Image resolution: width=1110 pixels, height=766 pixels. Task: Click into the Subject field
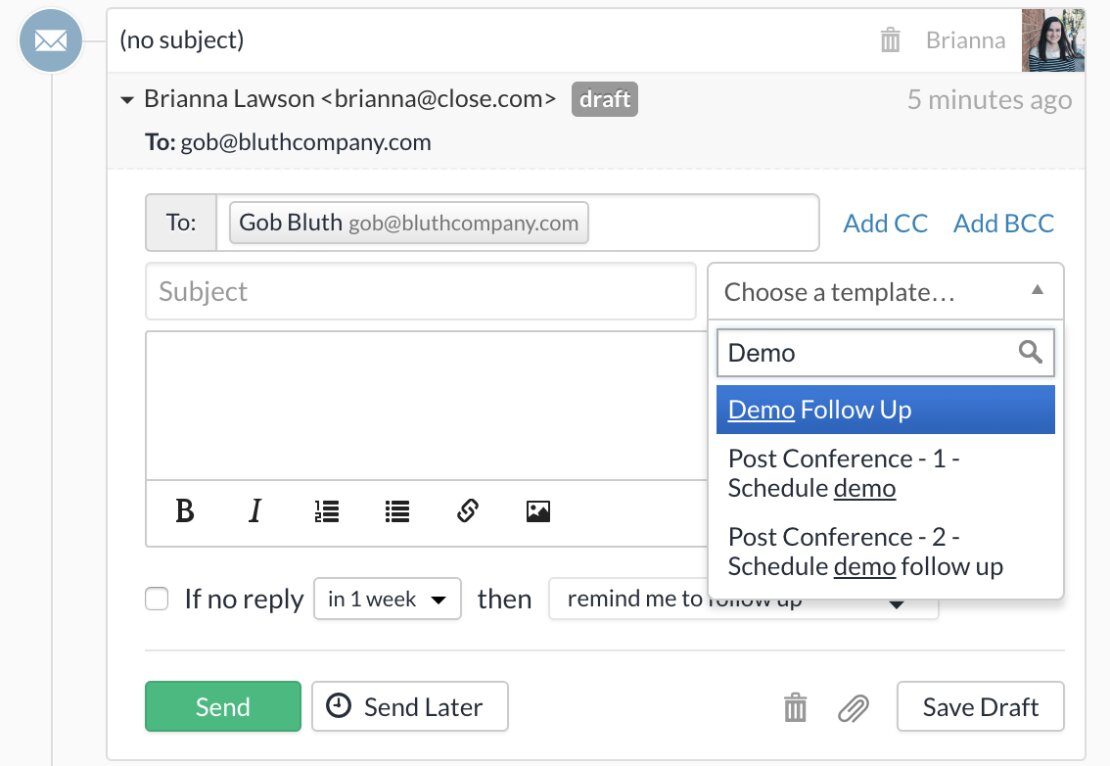[420, 292]
